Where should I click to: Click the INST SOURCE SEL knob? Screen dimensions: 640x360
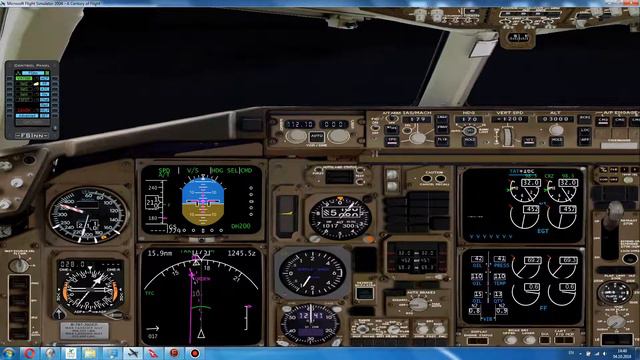tap(18, 266)
